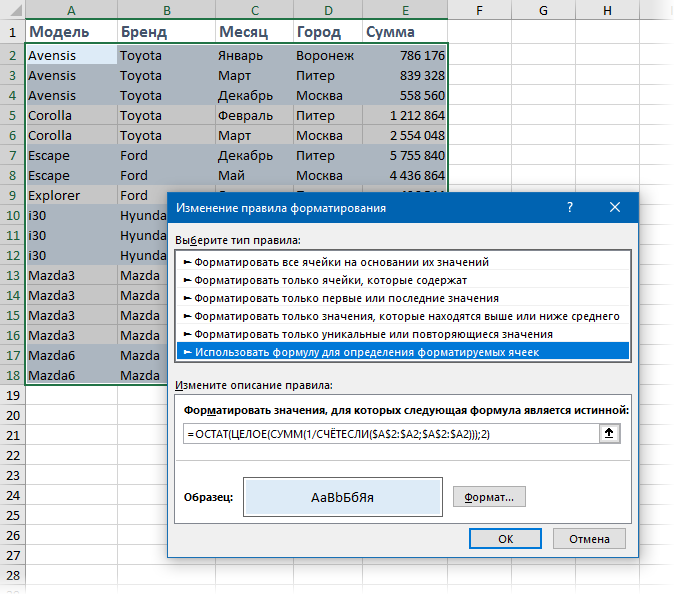Select rule type about выше или ниже среднего
Viewport: 675px width, 595px height.
point(403,316)
